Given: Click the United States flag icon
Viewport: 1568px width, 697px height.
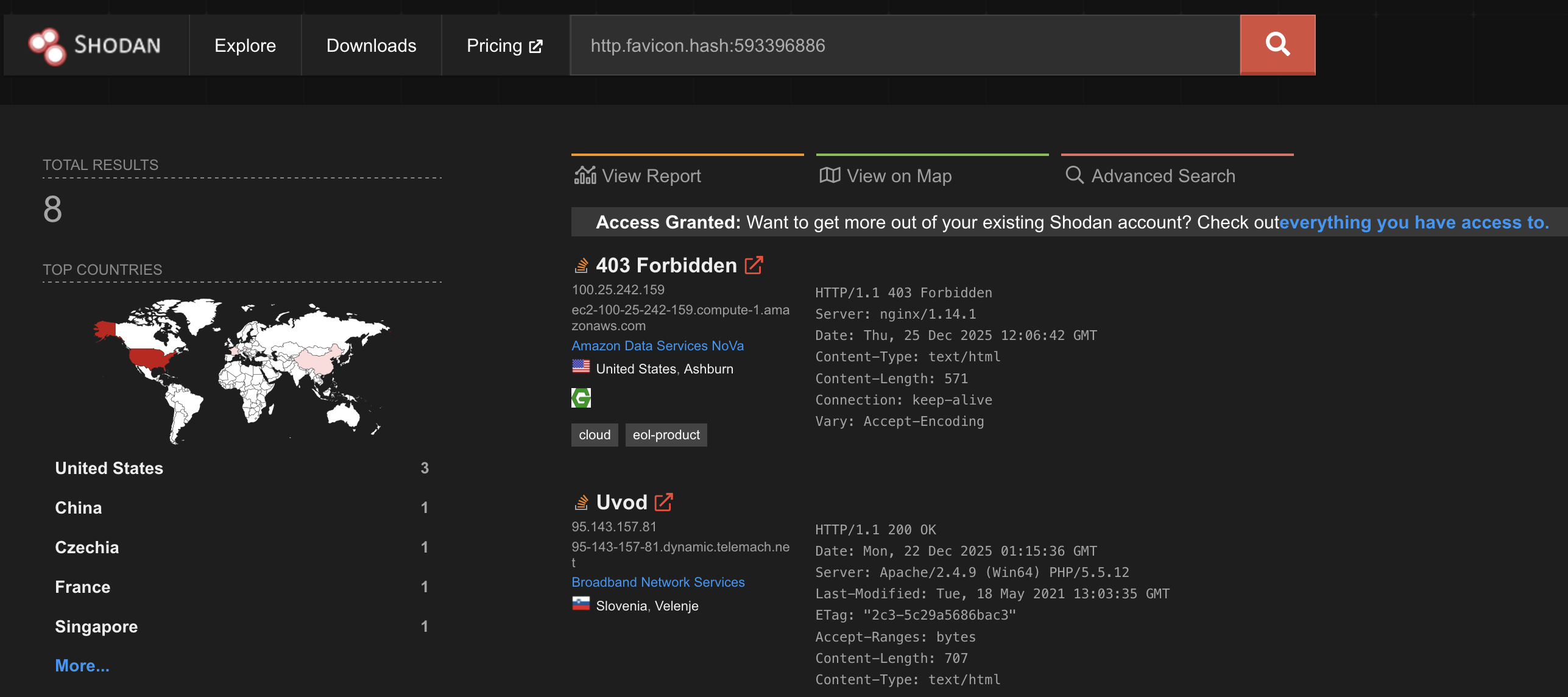Looking at the screenshot, I should click(x=581, y=367).
